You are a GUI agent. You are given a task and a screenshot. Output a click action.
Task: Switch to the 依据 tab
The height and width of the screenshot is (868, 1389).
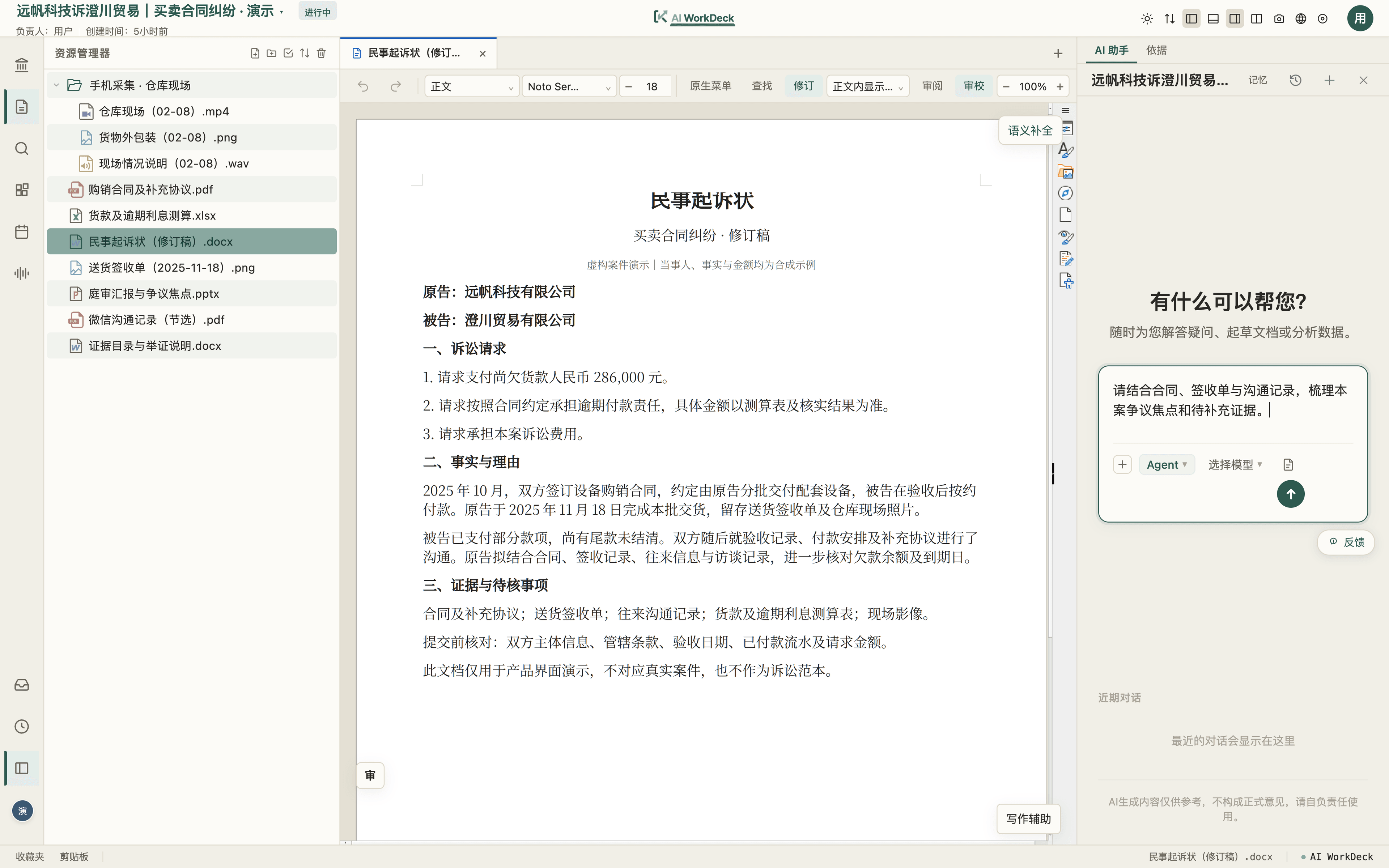pos(1156,51)
